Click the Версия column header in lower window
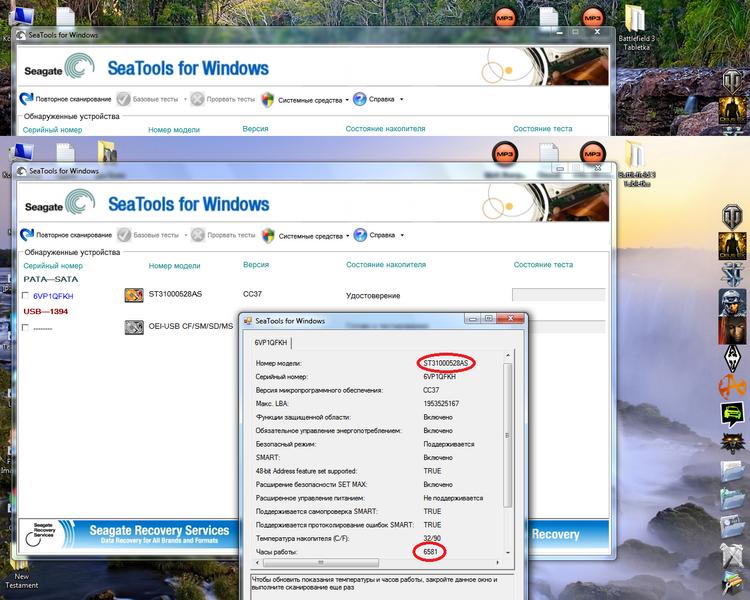Image resolution: width=750 pixels, height=600 pixels. click(256, 265)
